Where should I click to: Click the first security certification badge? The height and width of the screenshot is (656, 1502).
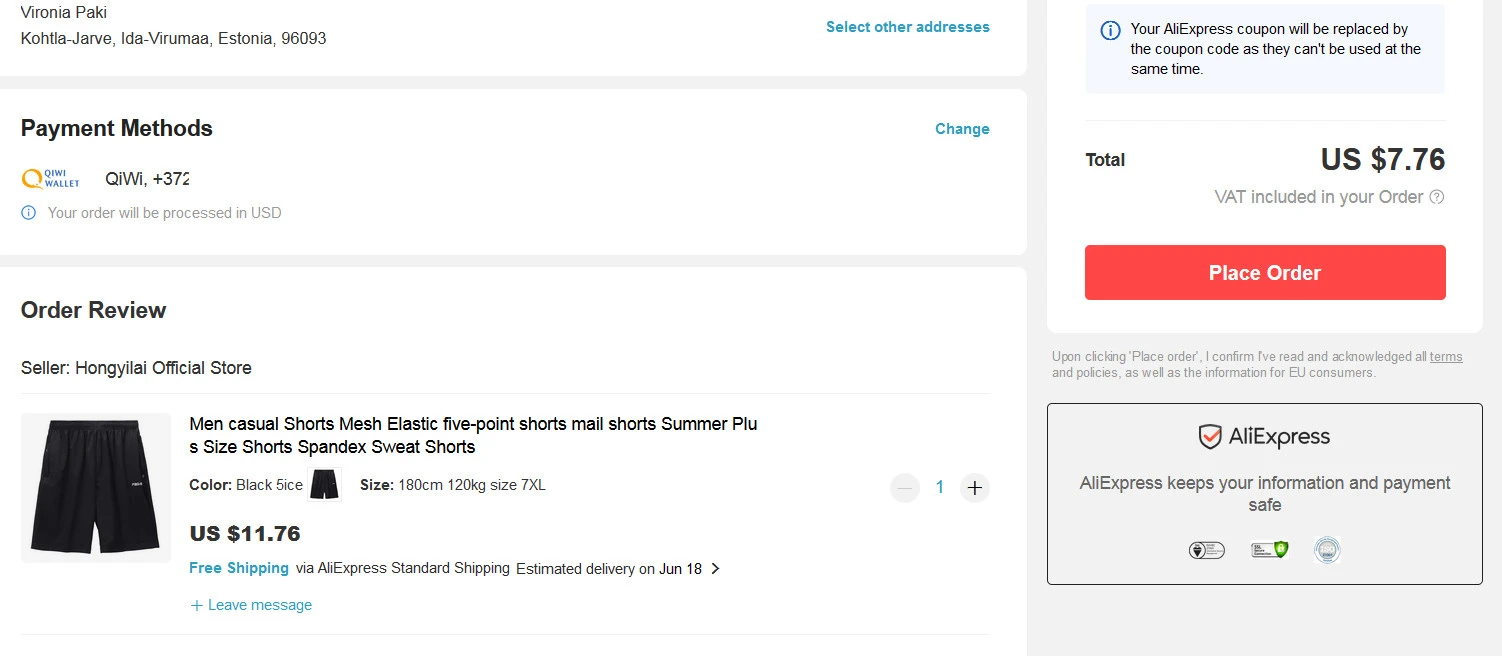[x=1206, y=549]
